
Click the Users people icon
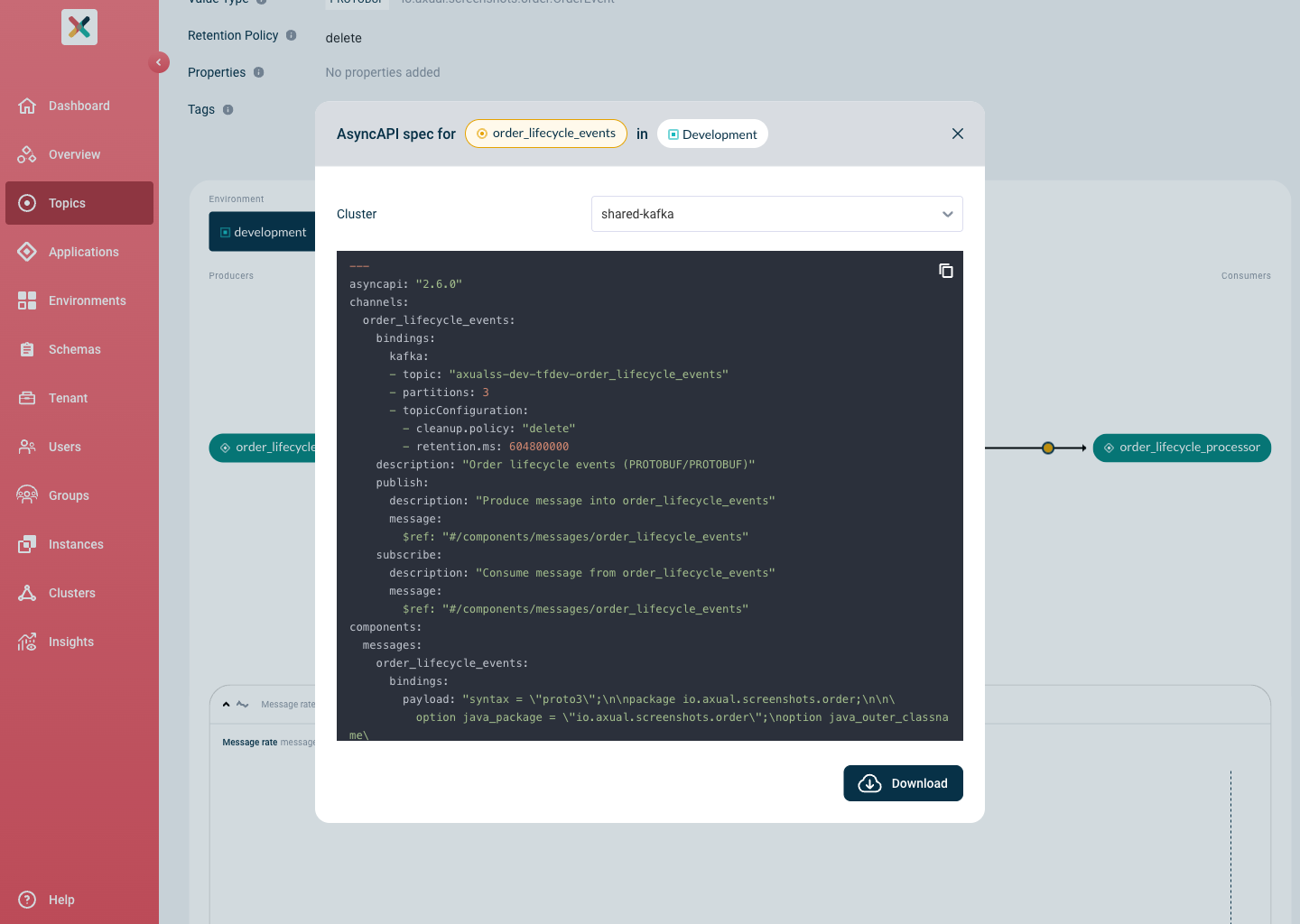click(x=27, y=447)
